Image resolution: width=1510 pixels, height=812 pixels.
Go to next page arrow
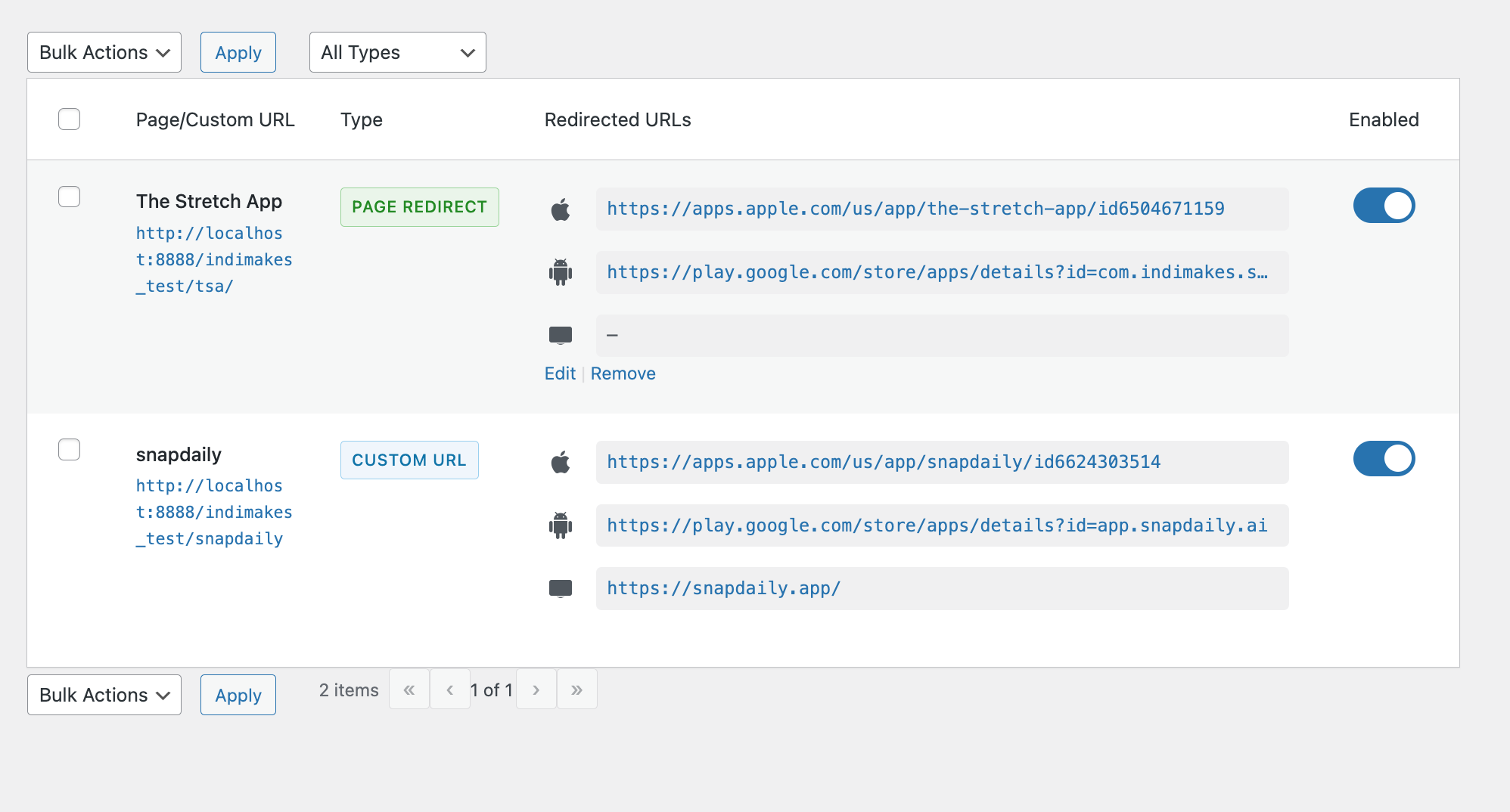pyautogui.click(x=536, y=690)
